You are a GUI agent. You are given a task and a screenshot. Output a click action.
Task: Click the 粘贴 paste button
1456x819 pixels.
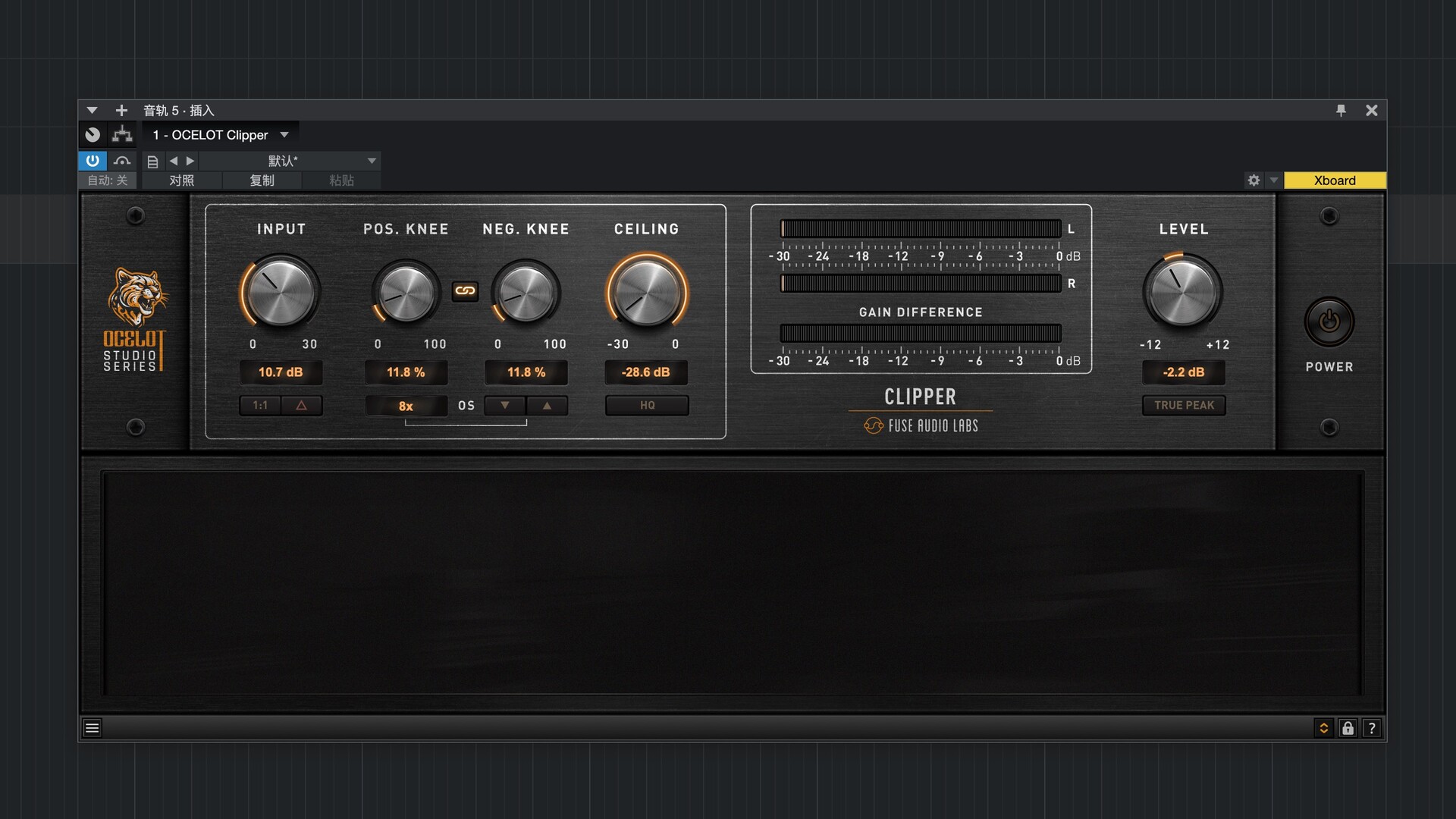[x=342, y=180]
